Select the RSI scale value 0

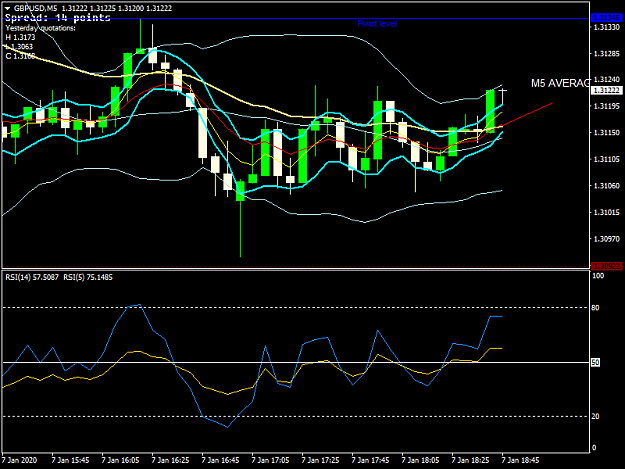[594, 448]
